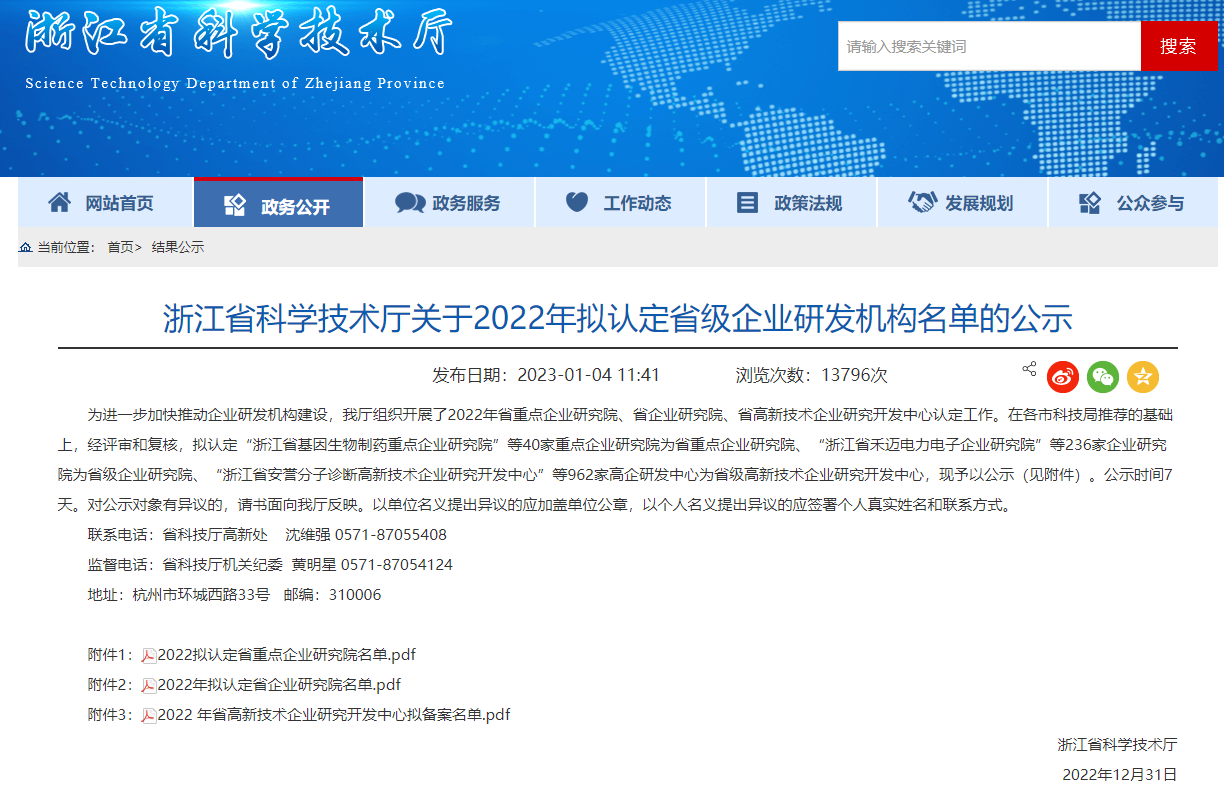Open the 发展规划 navigation tab

pyautogui.click(x=962, y=203)
